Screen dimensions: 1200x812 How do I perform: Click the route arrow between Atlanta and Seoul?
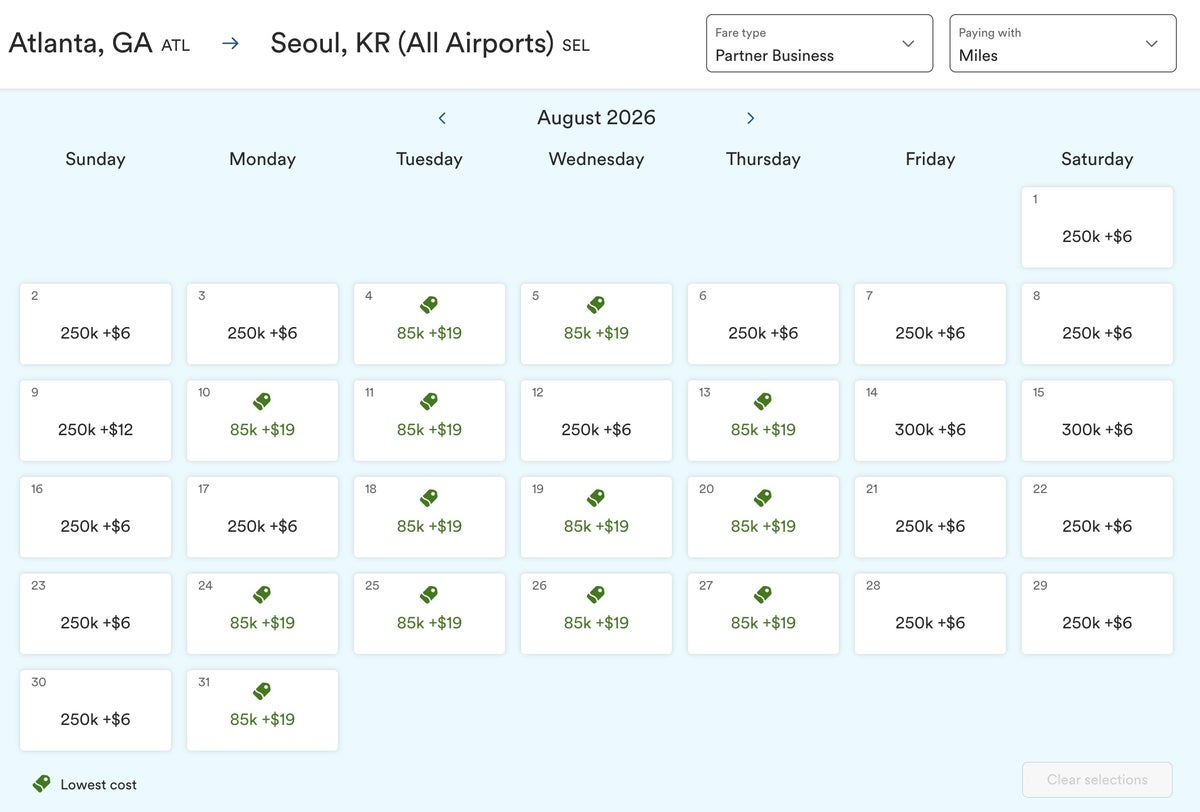[x=230, y=44]
